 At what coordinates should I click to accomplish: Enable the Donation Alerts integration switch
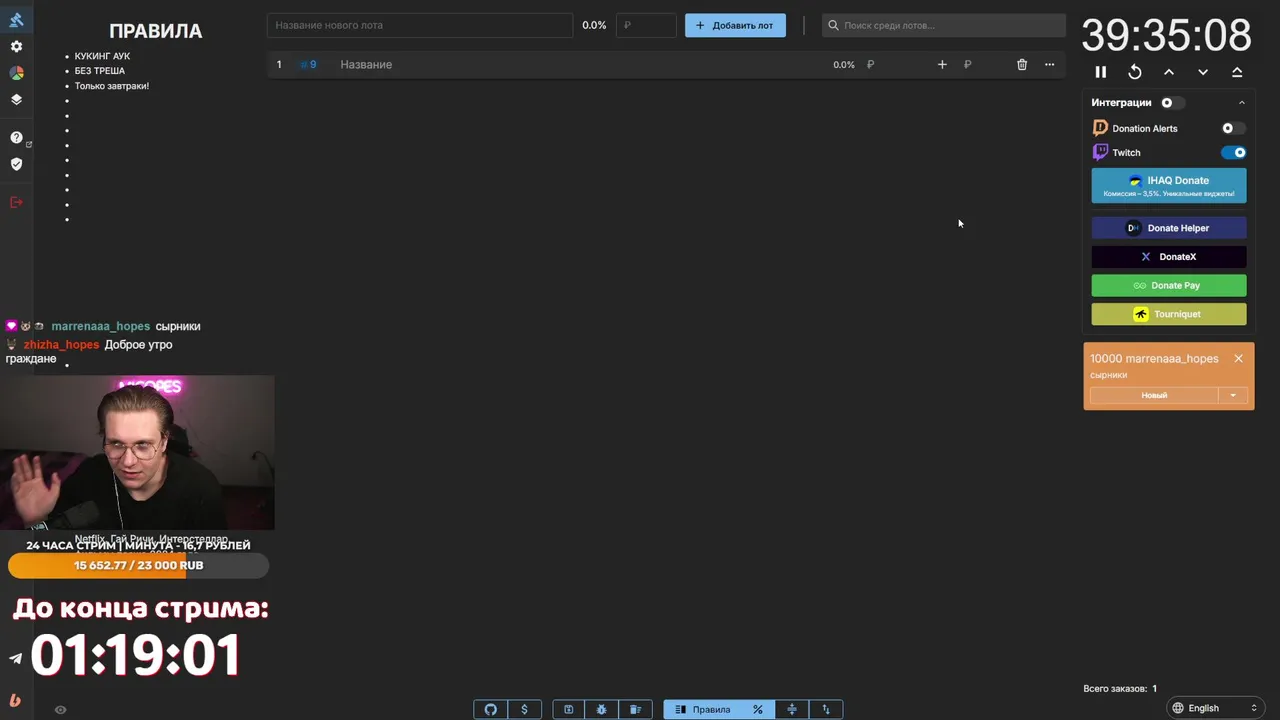pos(1233,128)
